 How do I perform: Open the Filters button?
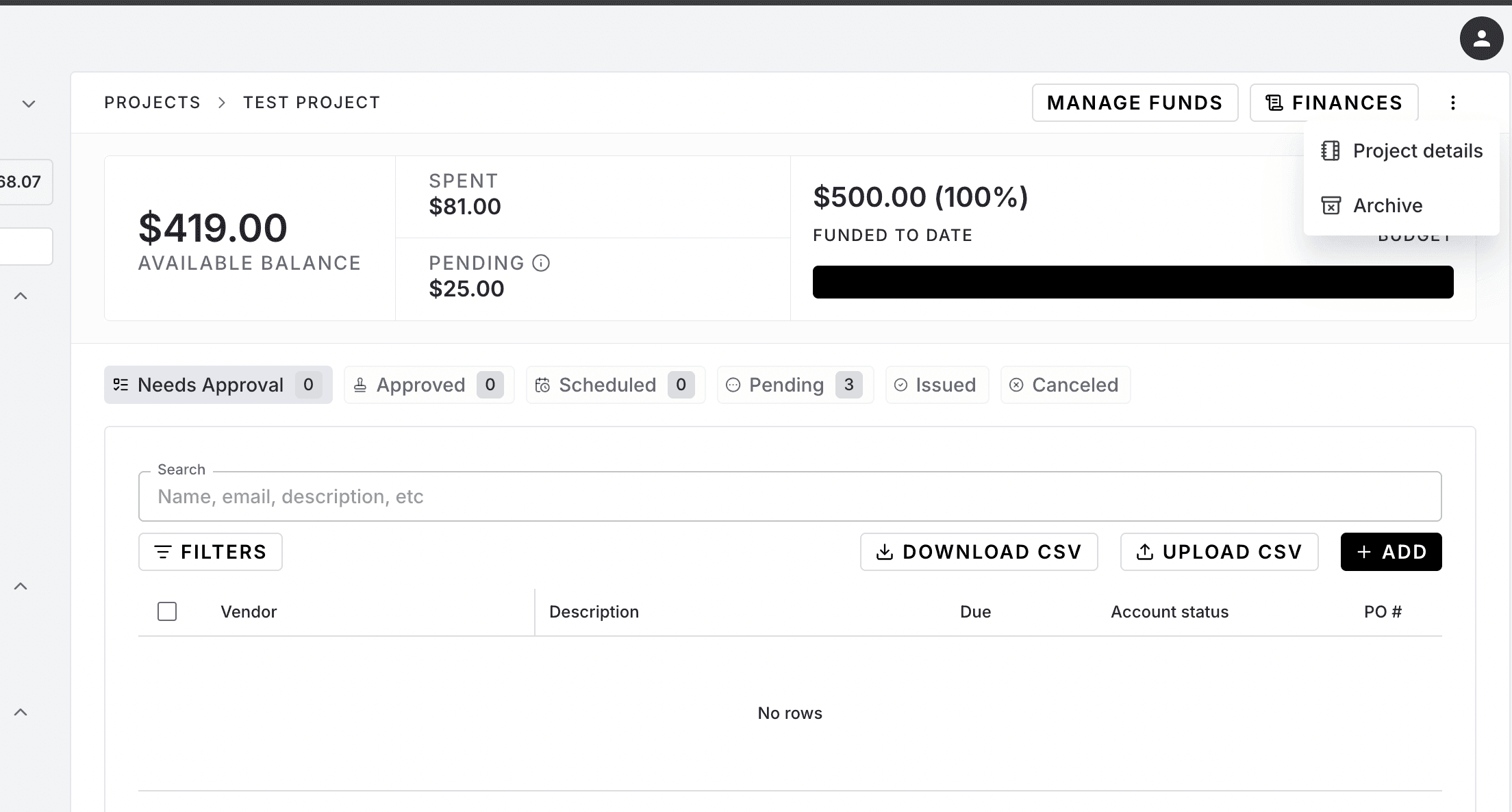210,552
